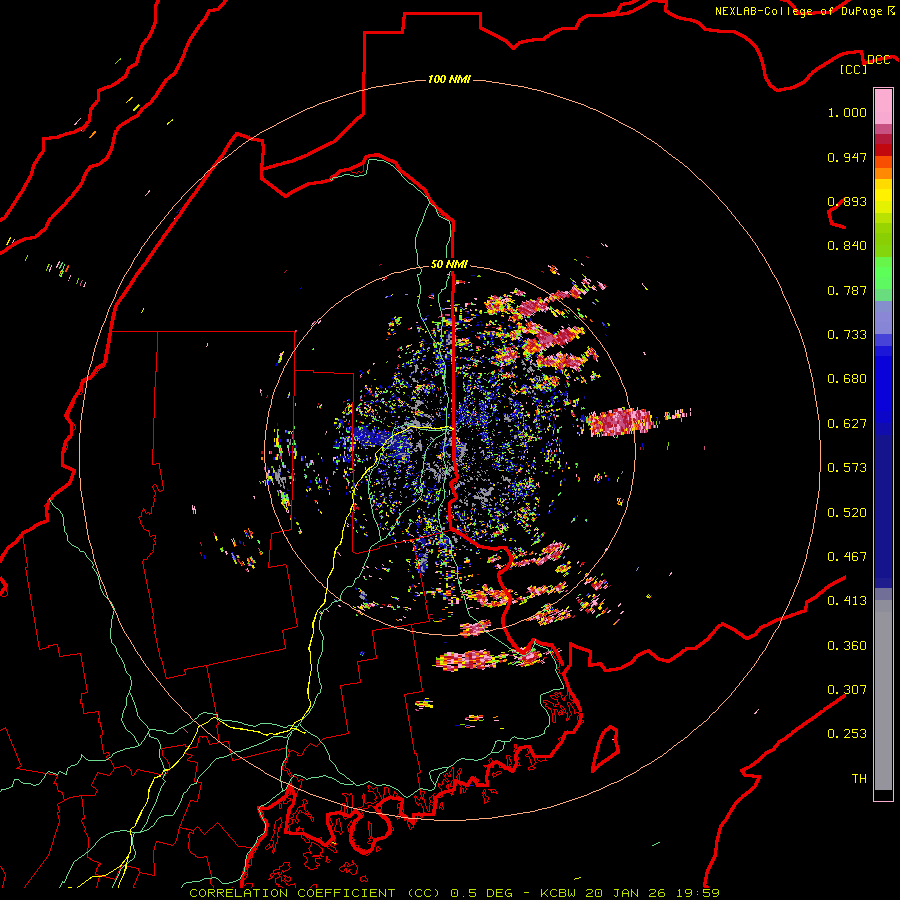
Task: Pick the red swatch near 0.947
Action: click(883, 150)
